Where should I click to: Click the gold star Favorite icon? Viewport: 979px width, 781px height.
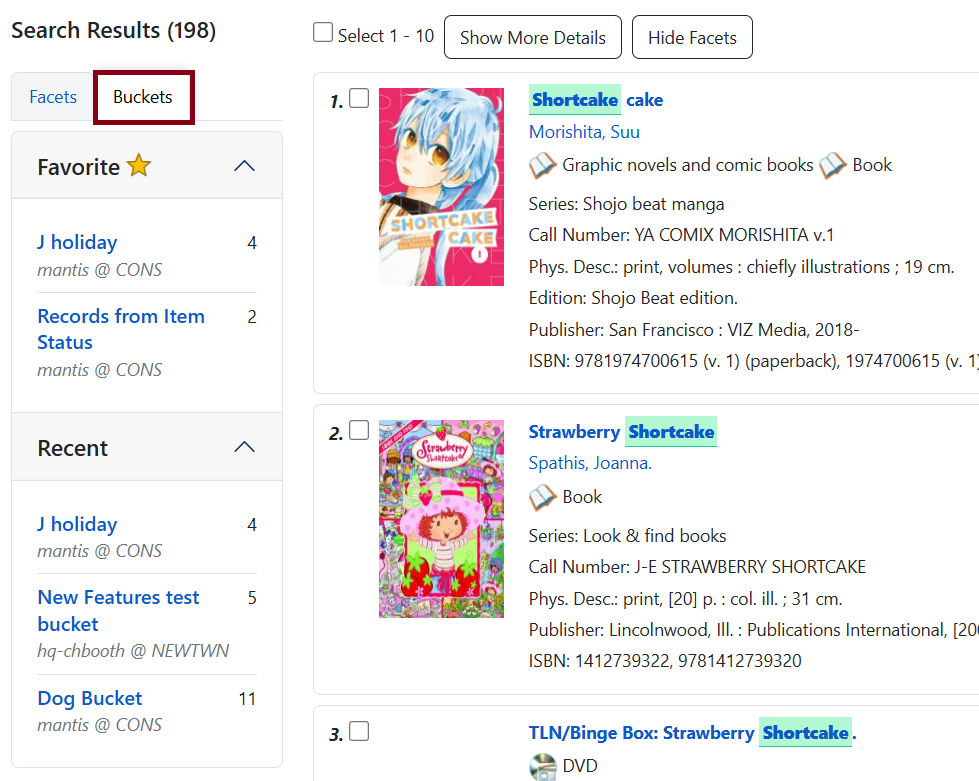tap(139, 166)
